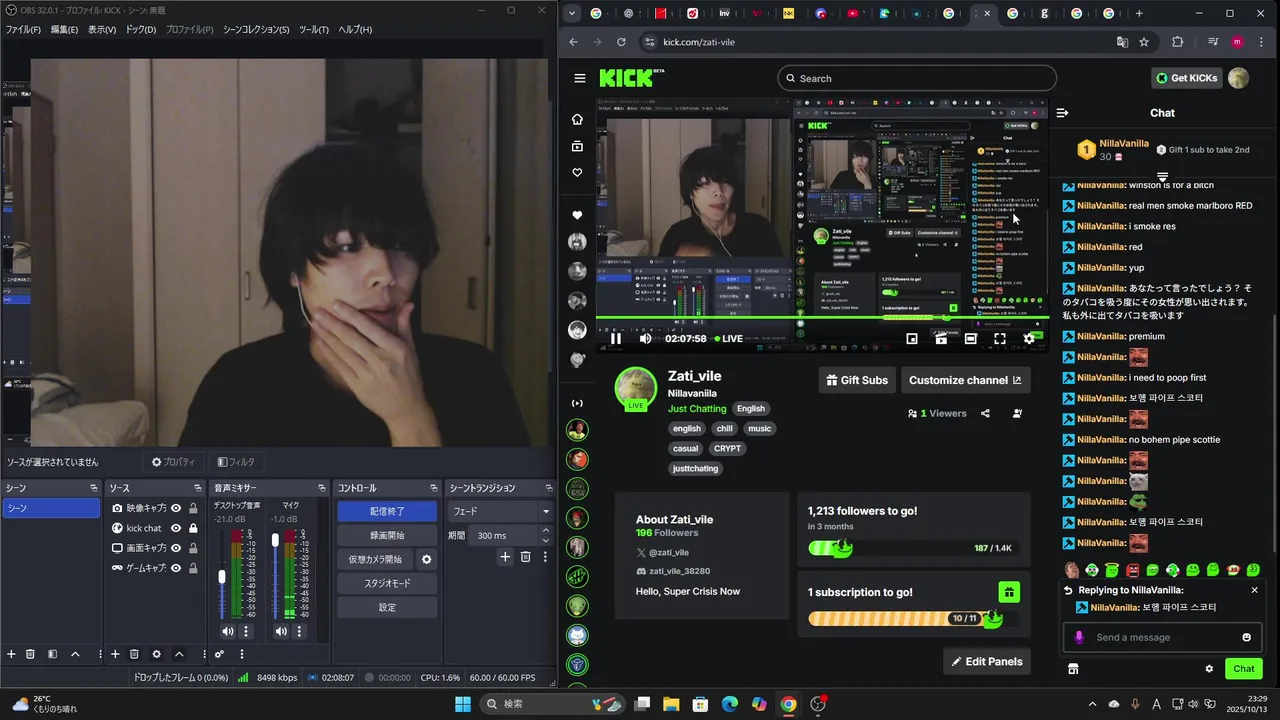Open シーンコレクション(S) menu in OBS

256,29
